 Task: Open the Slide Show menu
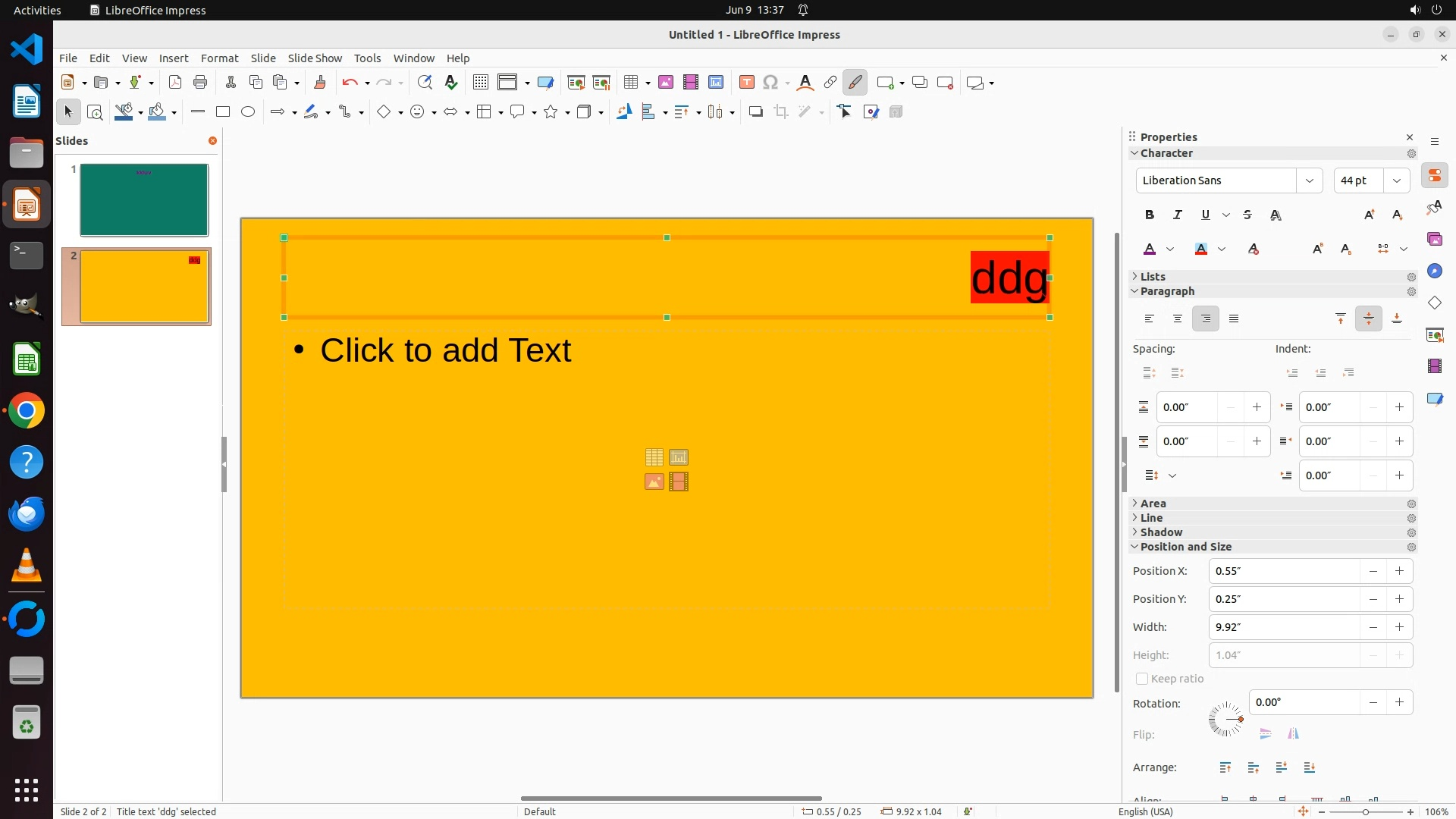coord(315,58)
